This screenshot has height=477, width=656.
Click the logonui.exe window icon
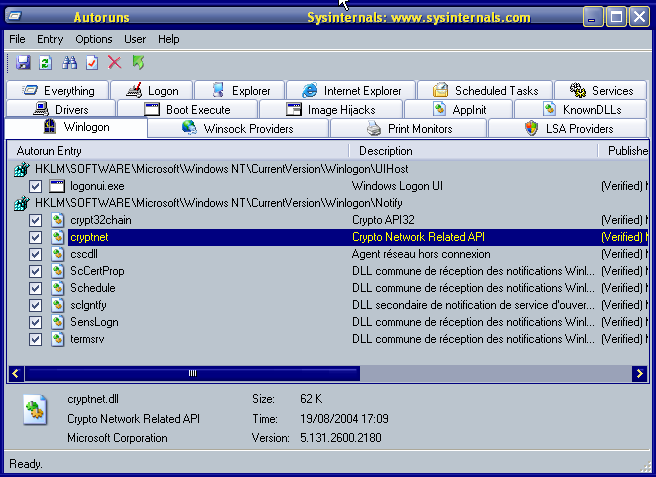coord(57,186)
